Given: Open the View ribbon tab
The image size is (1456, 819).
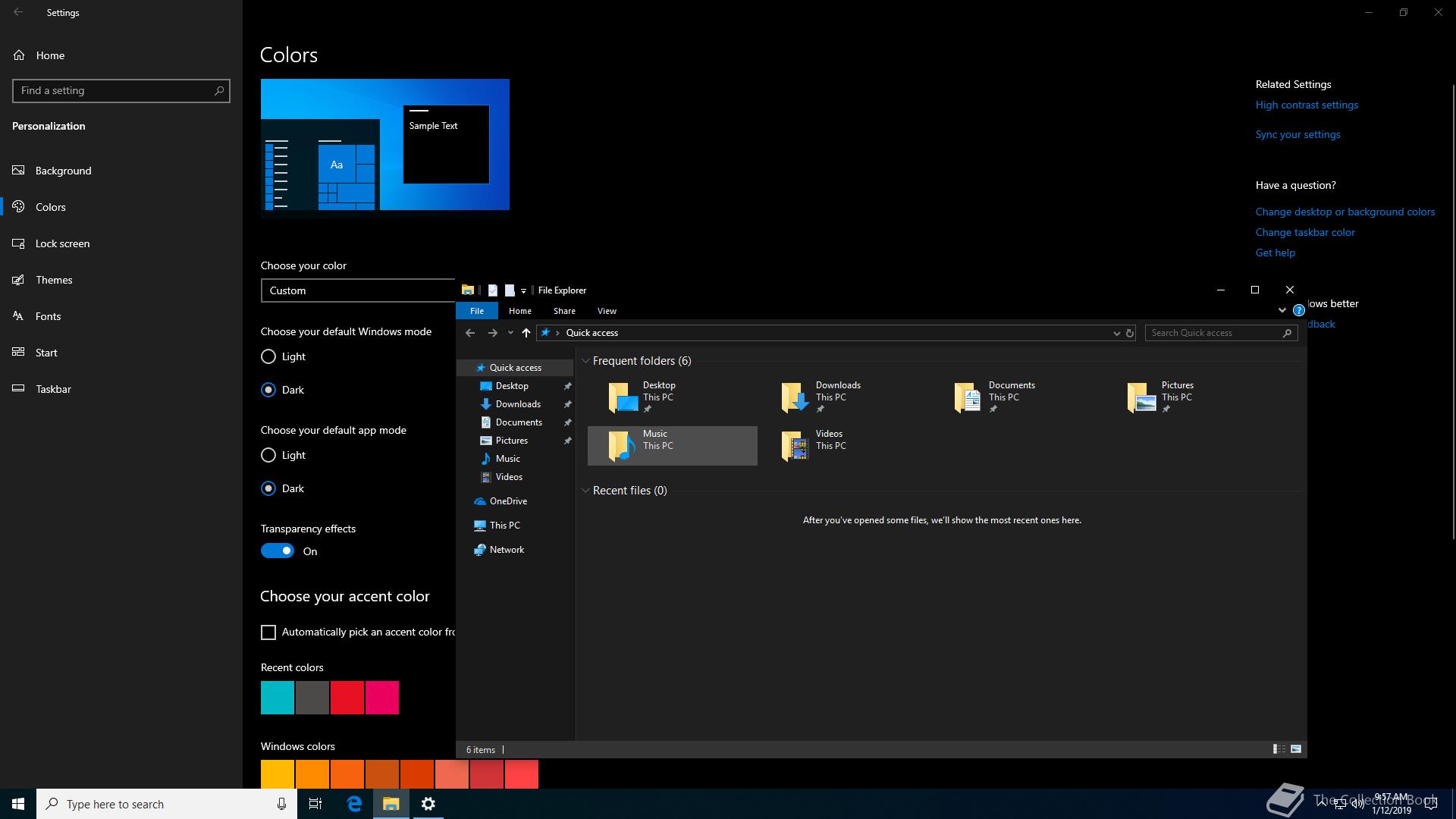Looking at the screenshot, I should (607, 311).
